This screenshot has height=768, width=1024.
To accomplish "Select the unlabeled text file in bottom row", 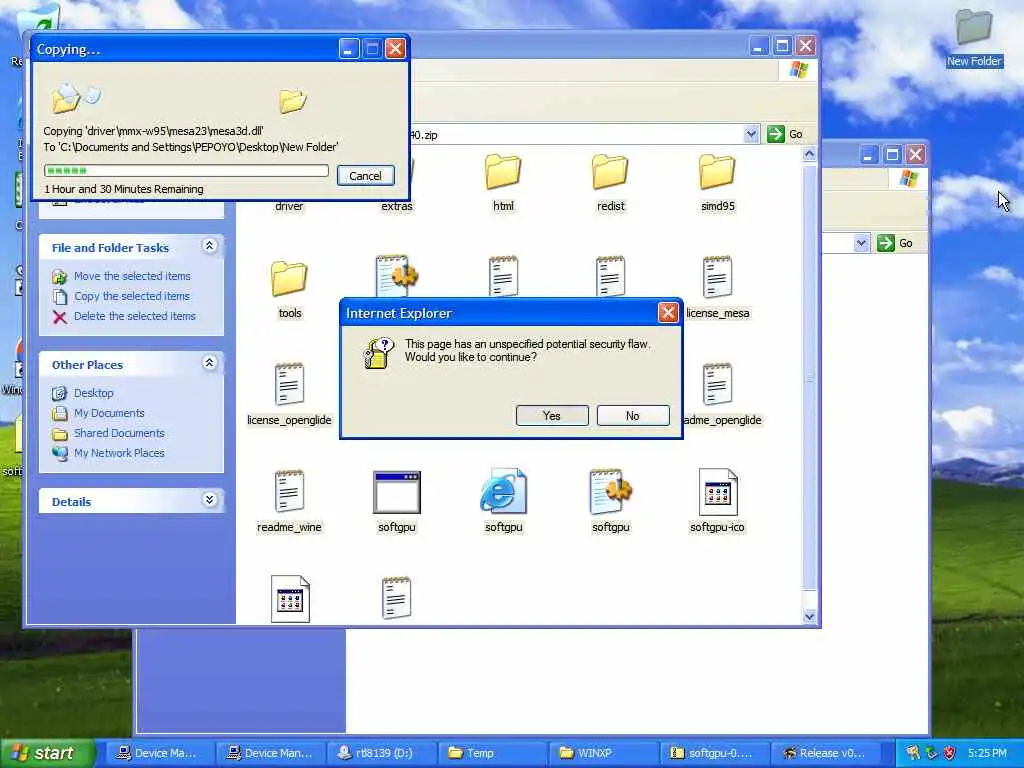I will click(396, 597).
